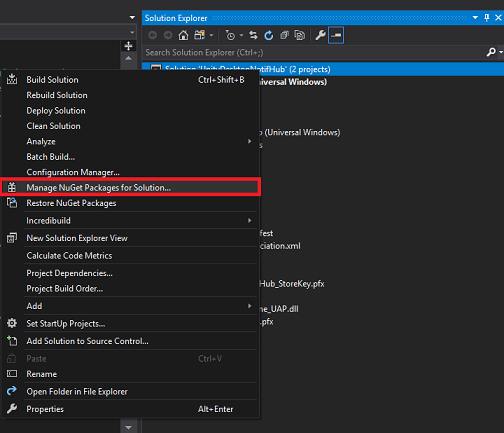Click the _UAP.dll file in Solution Explorer
The width and height of the screenshot is (504, 433).
pyautogui.click(x=279, y=309)
